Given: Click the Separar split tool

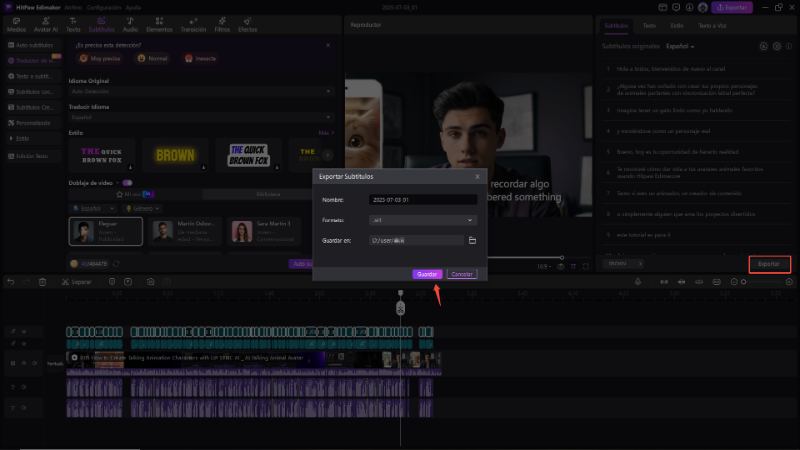Looking at the screenshot, I should click(x=77, y=282).
